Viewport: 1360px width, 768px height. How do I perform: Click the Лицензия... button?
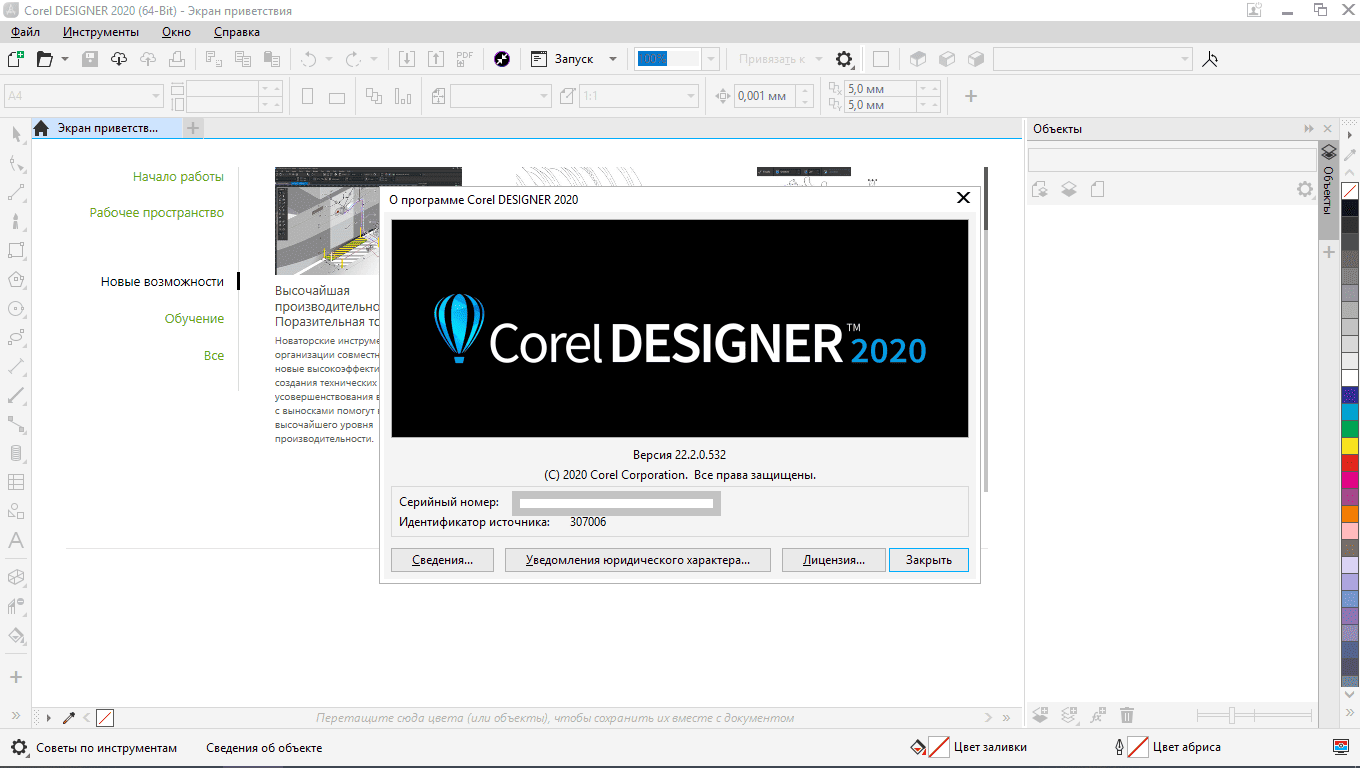[834, 560]
